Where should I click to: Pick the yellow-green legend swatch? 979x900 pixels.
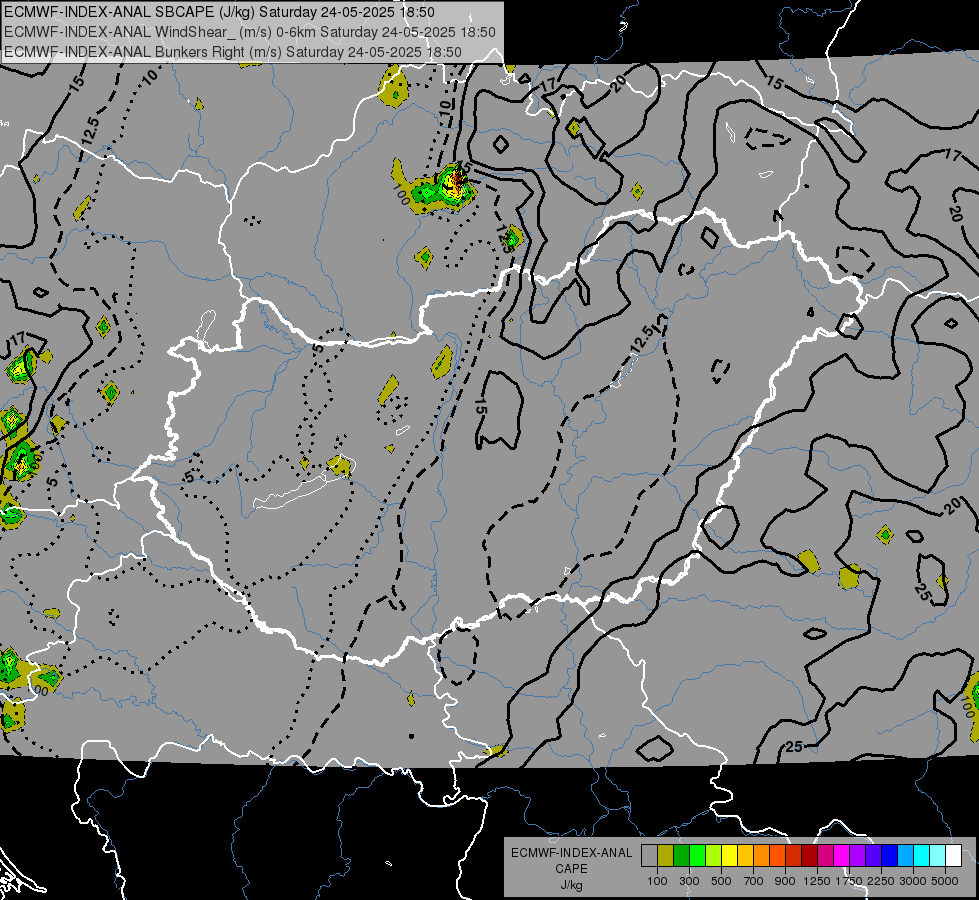[714, 855]
